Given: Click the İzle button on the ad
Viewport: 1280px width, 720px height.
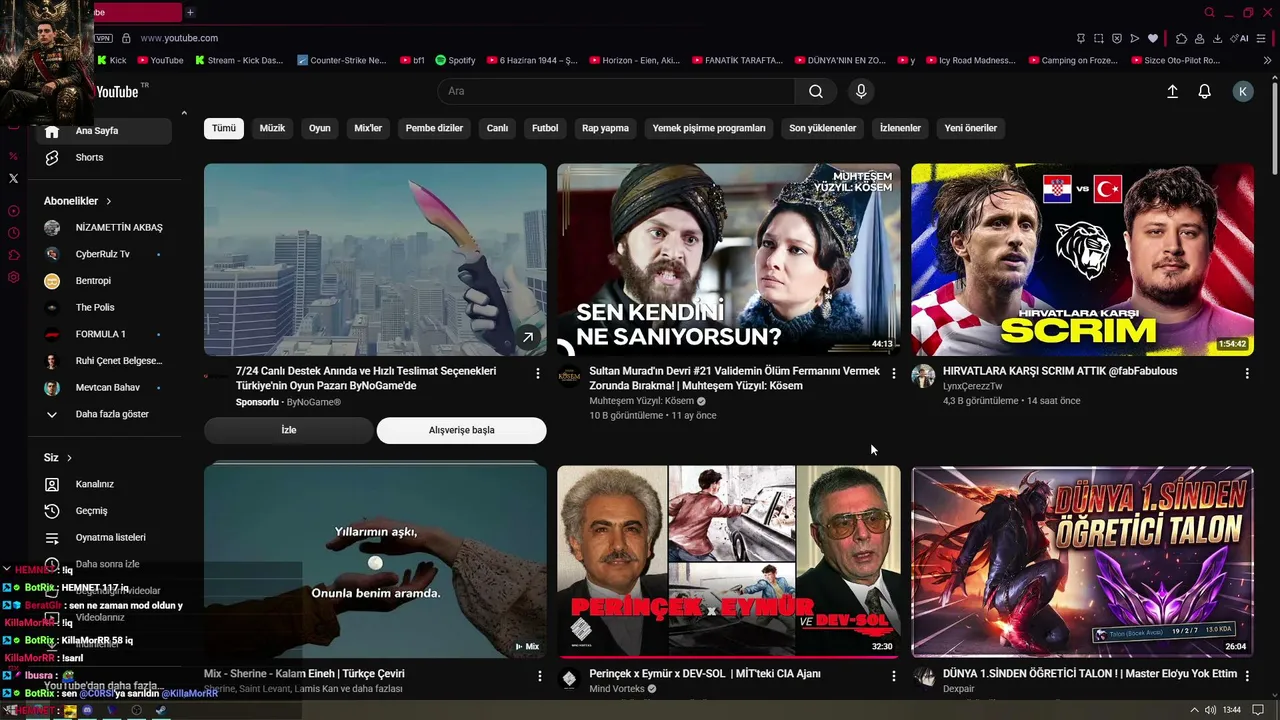Looking at the screenshot, I should tap(289, 430).
